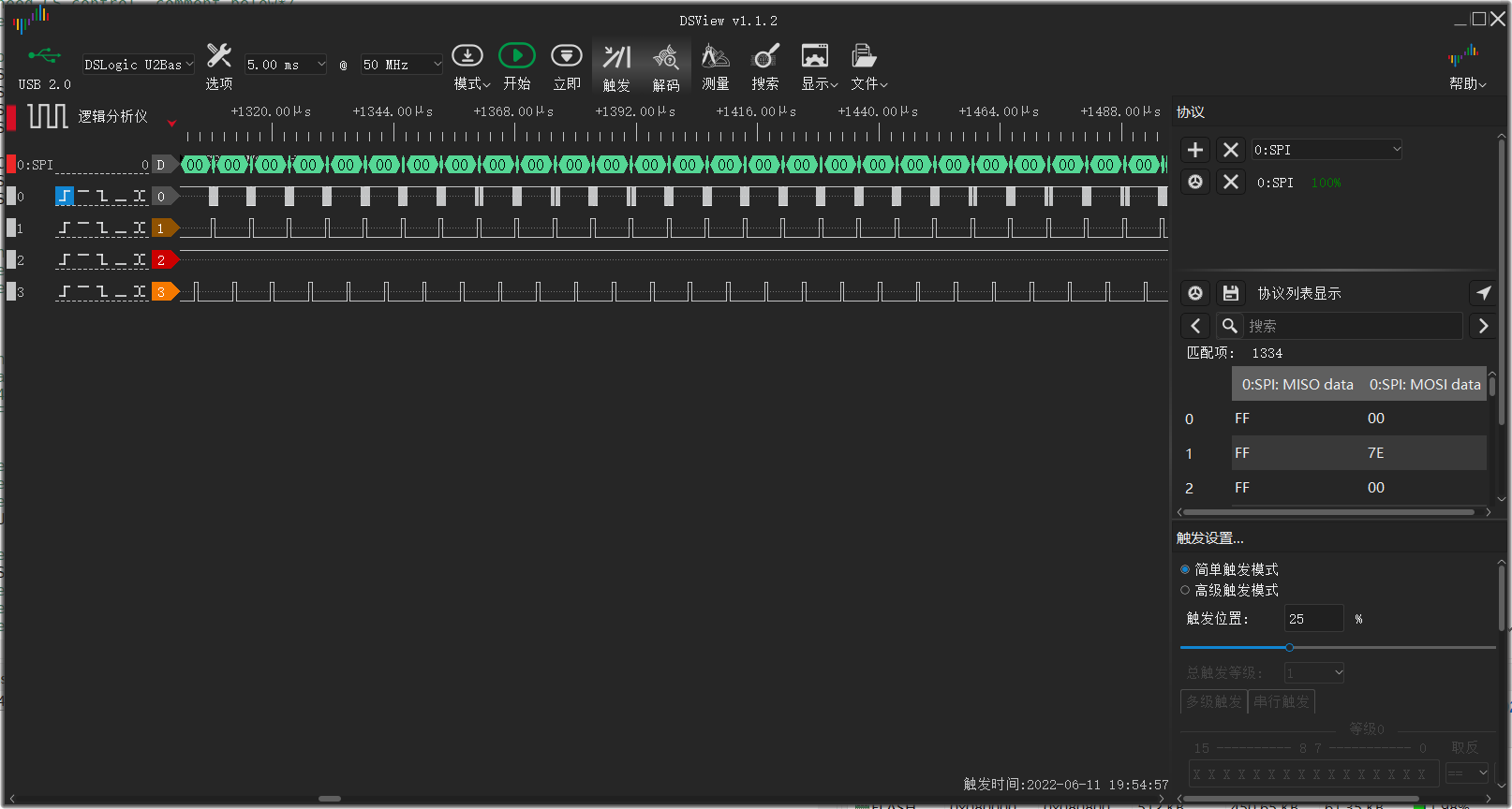Open the 0:SPI protocol selector dropdown
Viewport: 1512px width, 809px height.
pos(1327,150)
